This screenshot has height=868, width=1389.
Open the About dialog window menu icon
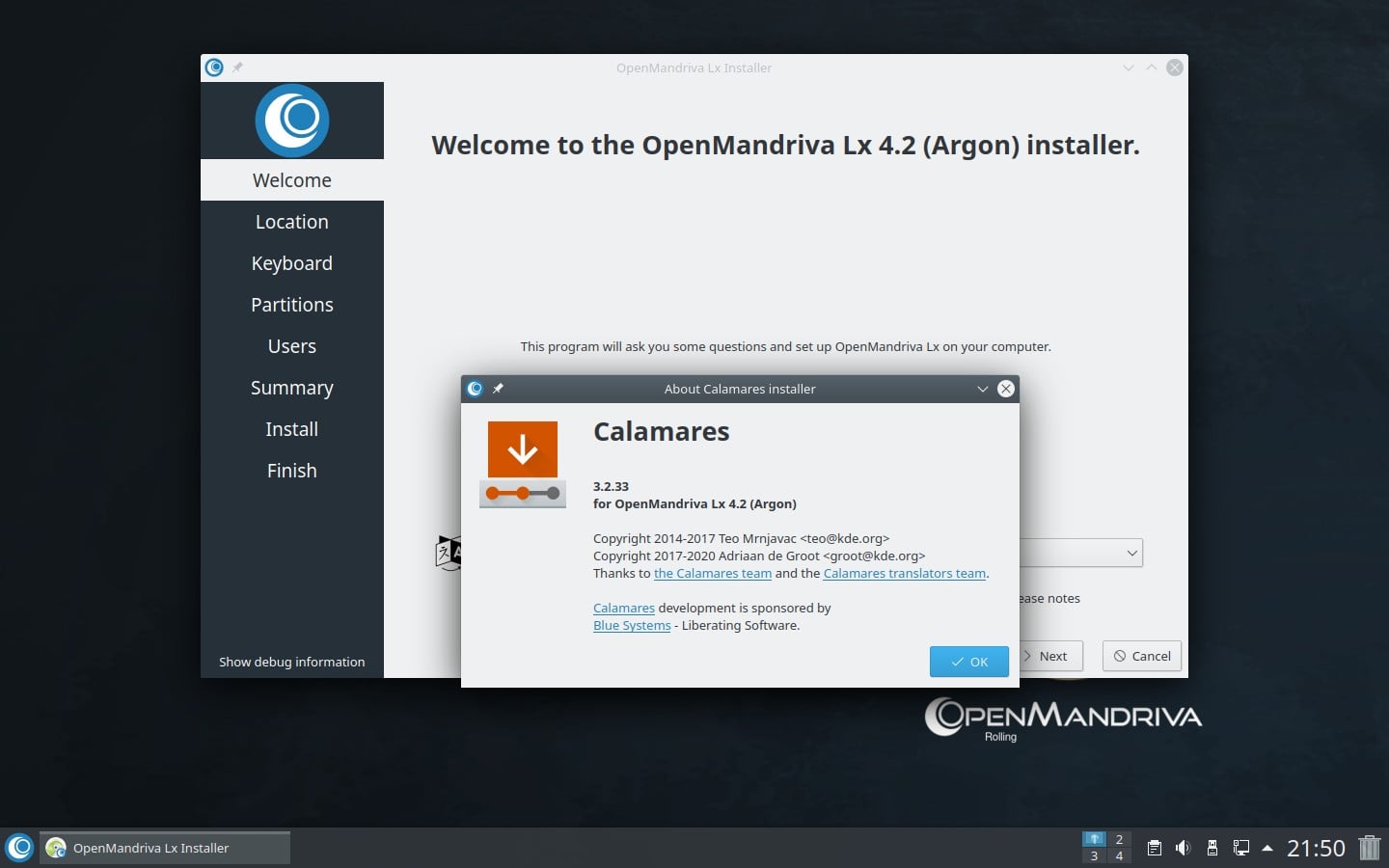(x=475, y=389)
